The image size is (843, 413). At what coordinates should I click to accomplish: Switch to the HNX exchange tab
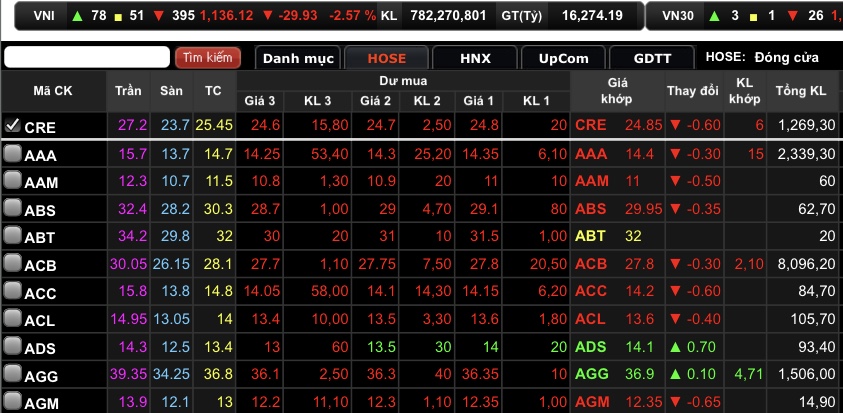[475, 58]
